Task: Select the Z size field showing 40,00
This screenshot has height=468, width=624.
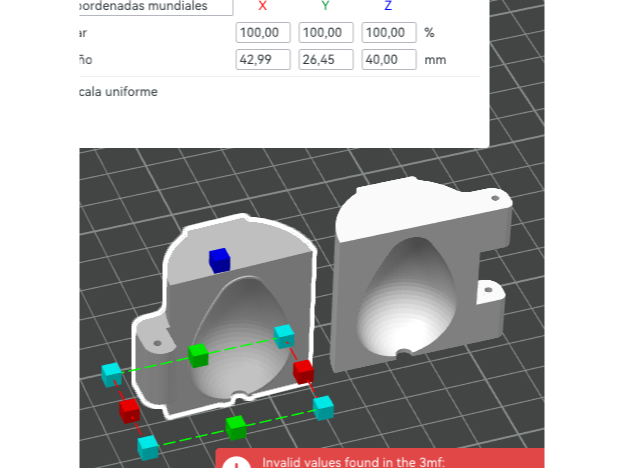Action: (x=388, y=60)
